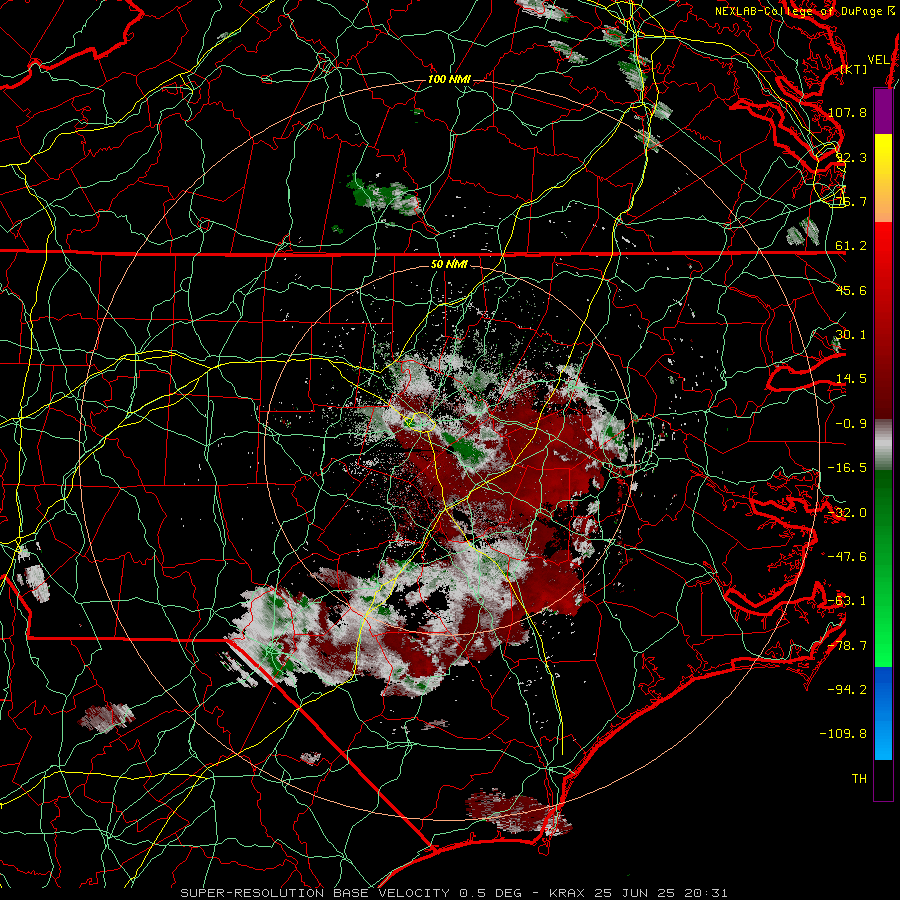The height and width of the screenshot is (900, 900).
Task: Click the 0.5 DEG elevation text
Action: (490, 893)
